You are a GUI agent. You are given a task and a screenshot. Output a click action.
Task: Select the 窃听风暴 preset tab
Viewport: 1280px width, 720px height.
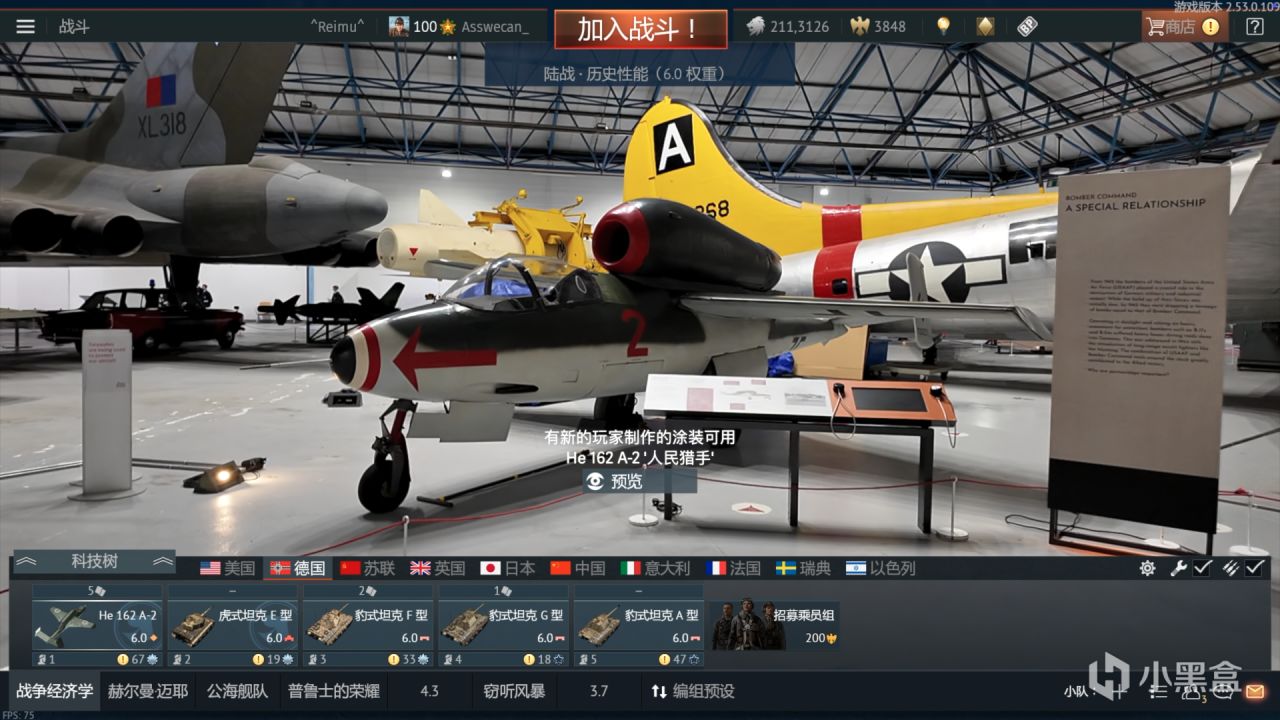[514, 691]
